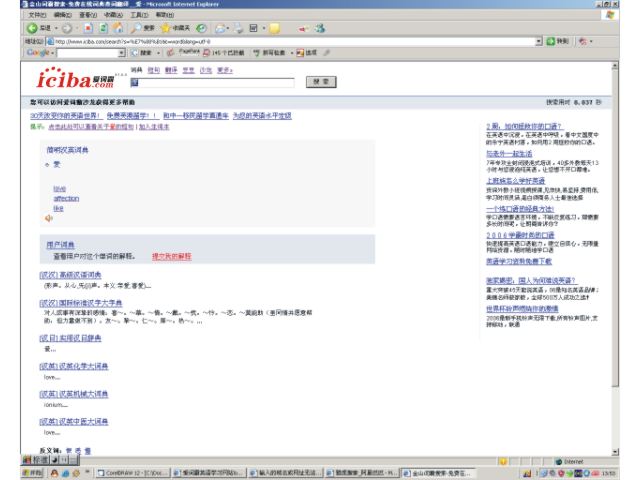Click into the iciba search input field

click(212, 82)
